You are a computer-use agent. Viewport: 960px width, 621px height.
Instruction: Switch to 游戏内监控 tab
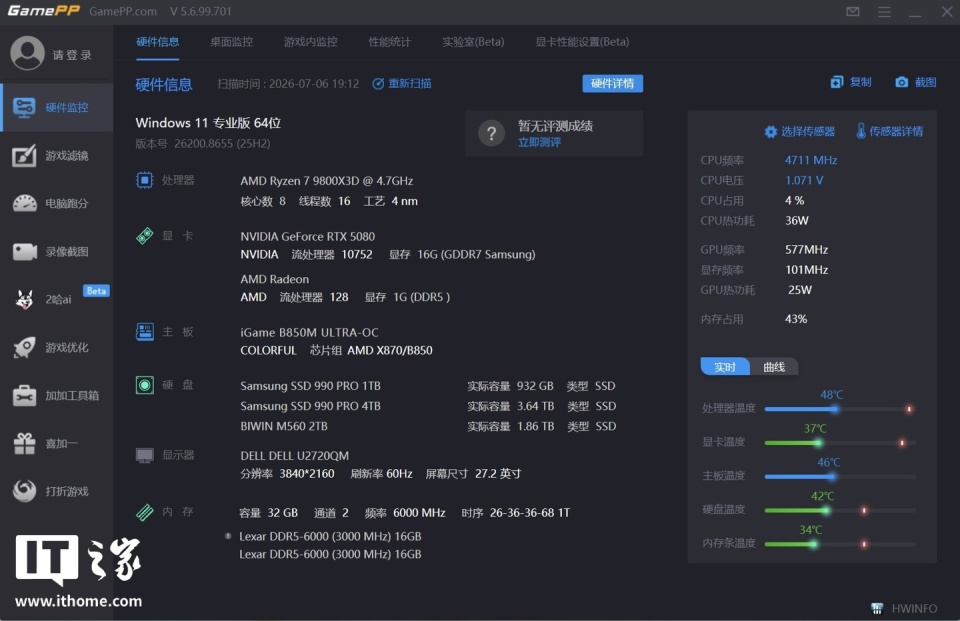pyautogui.click(x=310, y=42)
